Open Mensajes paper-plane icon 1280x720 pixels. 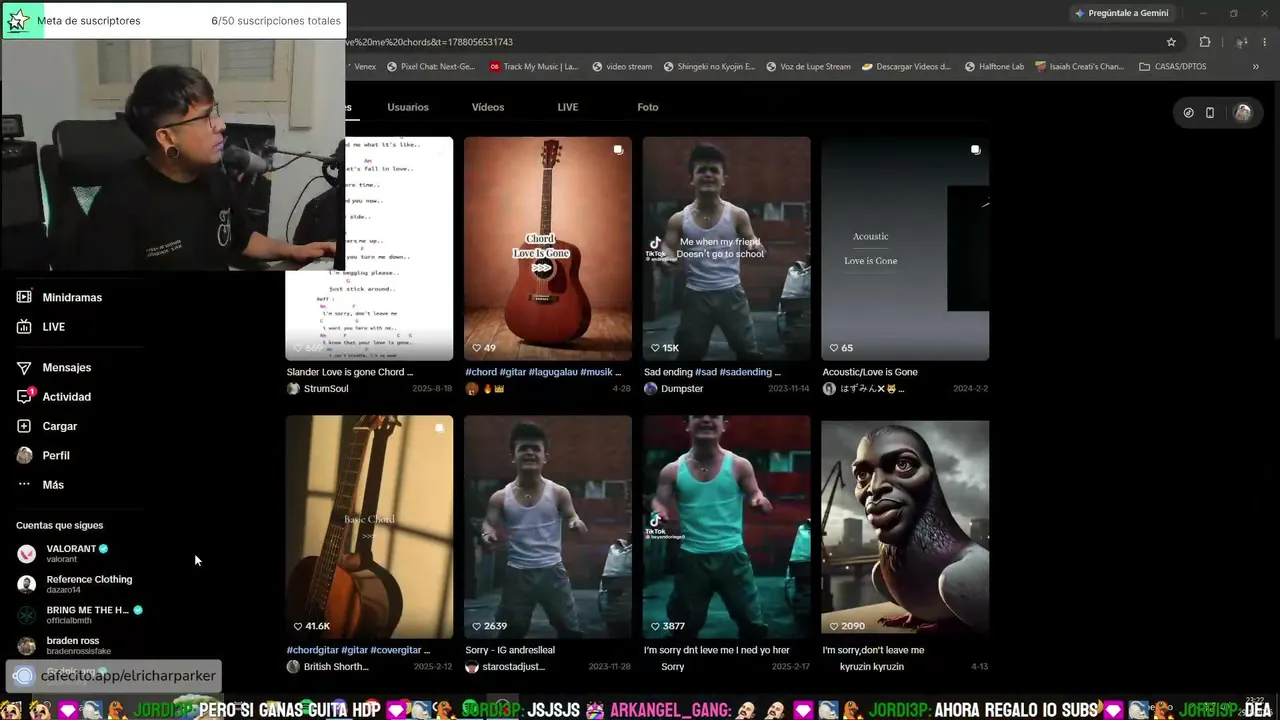[24, 368]
